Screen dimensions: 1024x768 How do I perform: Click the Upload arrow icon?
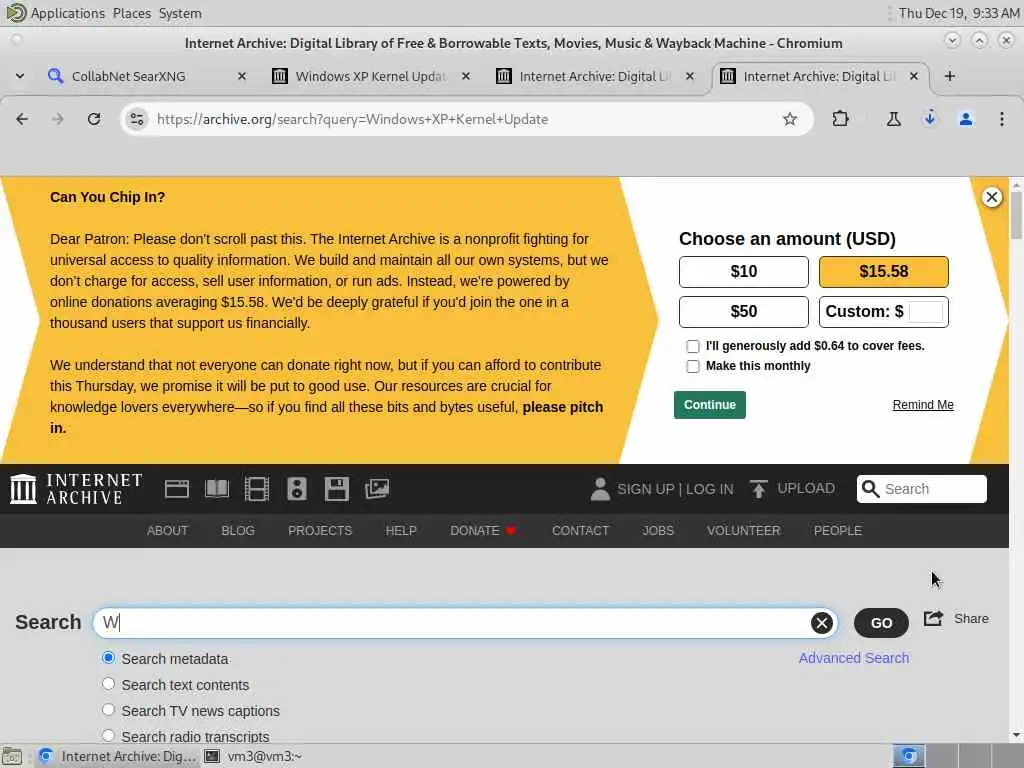[x=758, y=488]
